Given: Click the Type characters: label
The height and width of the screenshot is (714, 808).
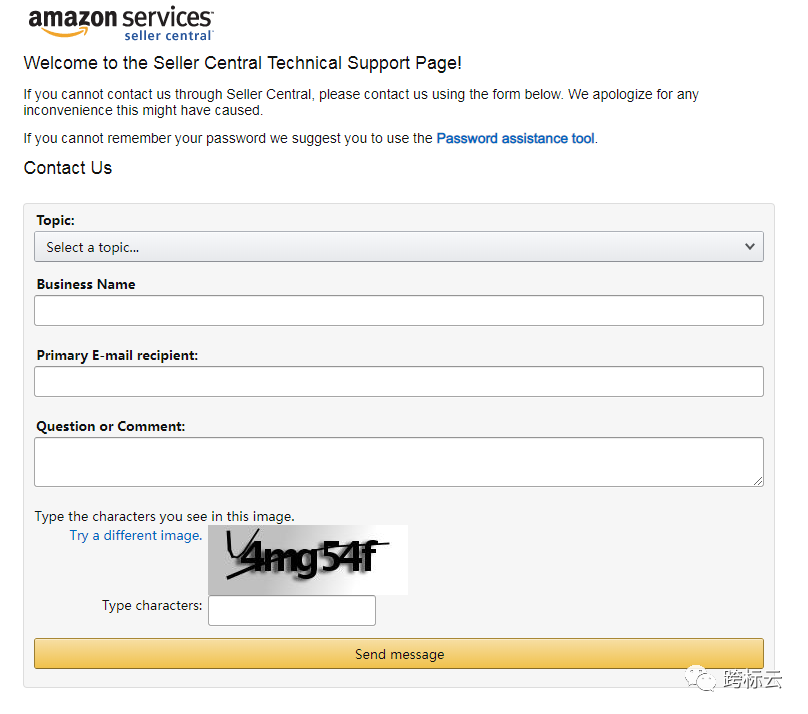Looking at the screenshot, I should click(152, 605).
